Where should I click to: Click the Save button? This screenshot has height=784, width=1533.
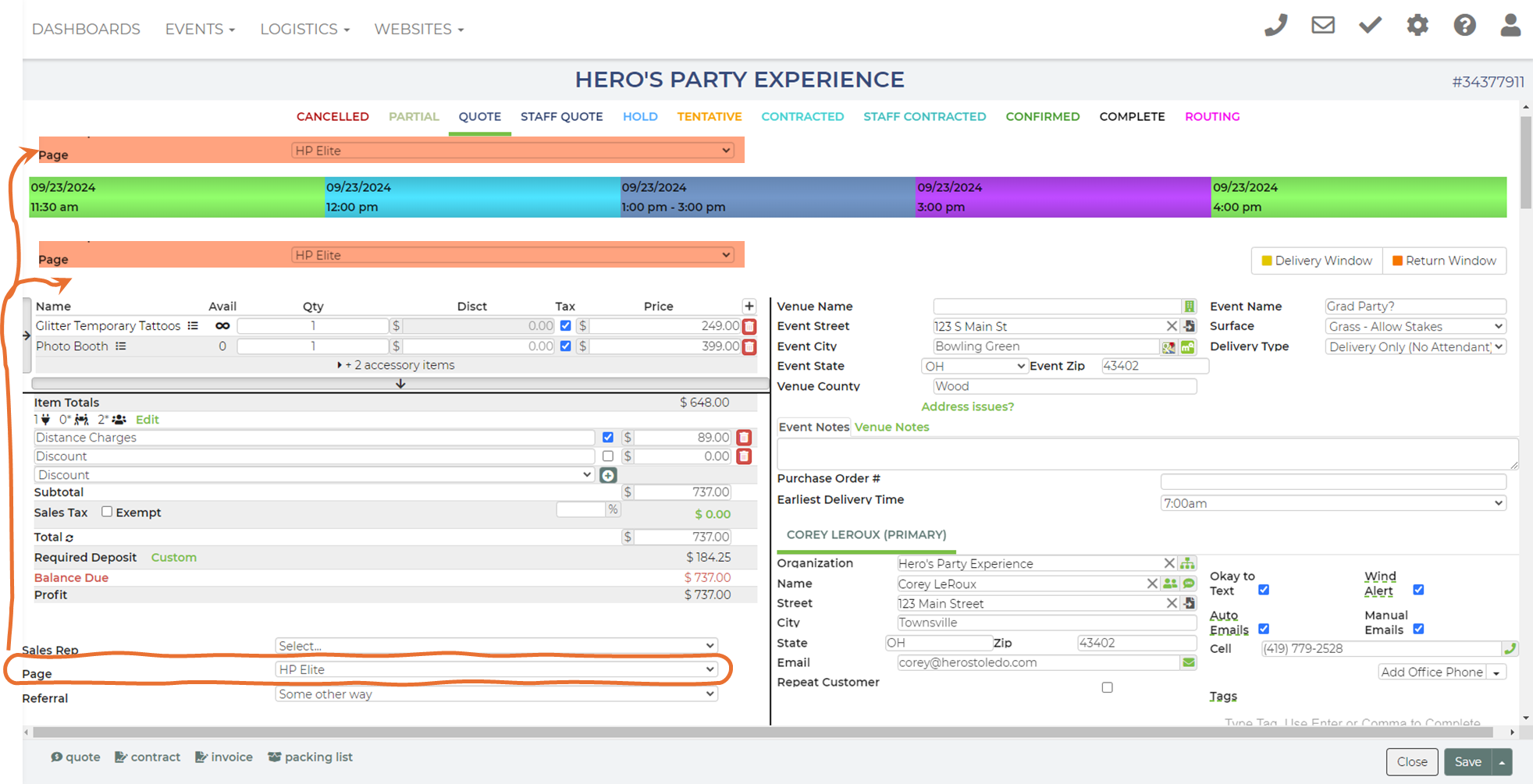[x=1467, y=762]
